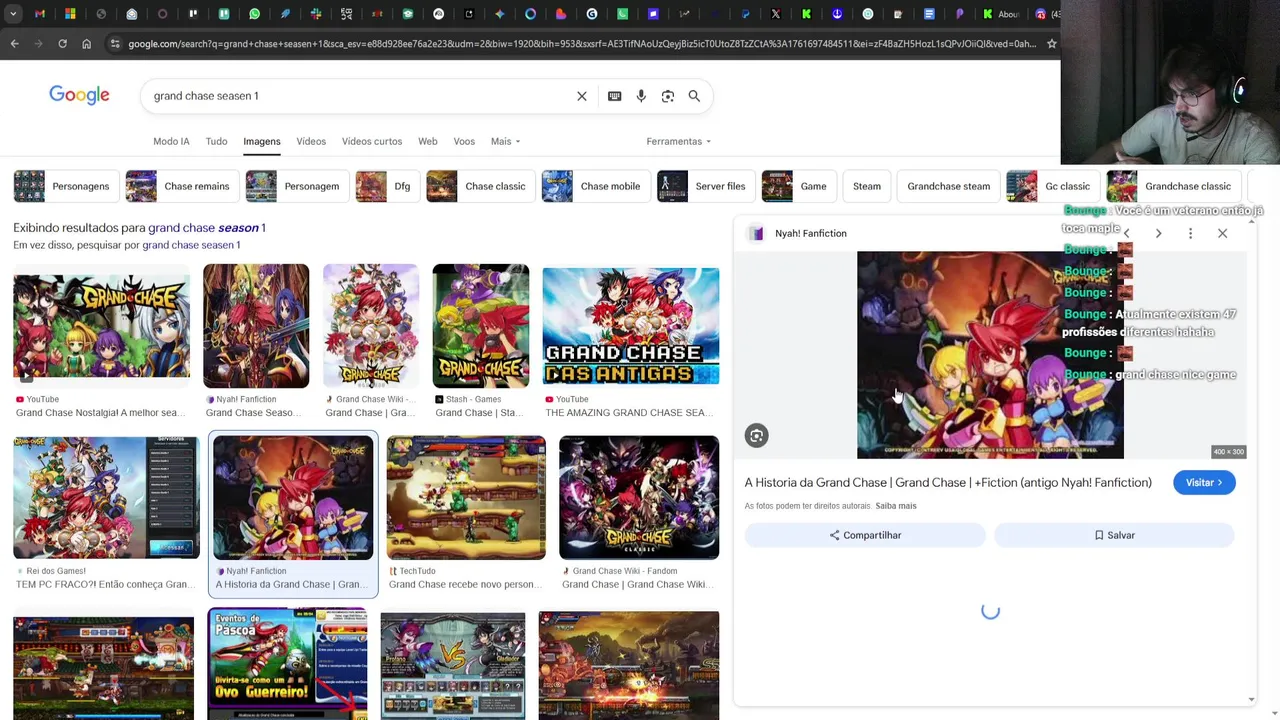The height and width of the screenshot is (720, 1280).
Task: Switch to the WhatsApp browser tab
Action: point(254,14)
